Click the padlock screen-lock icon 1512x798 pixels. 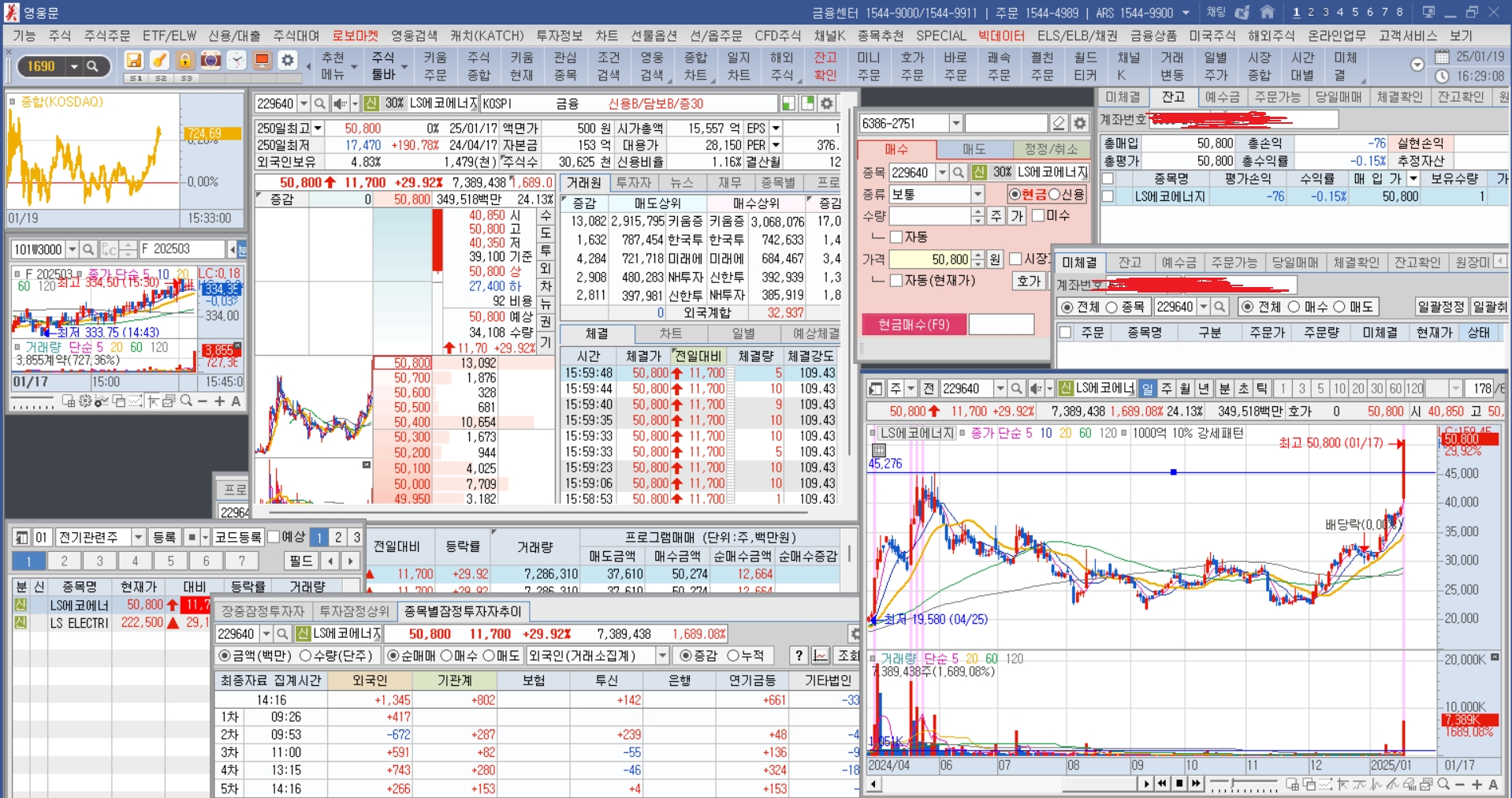[184, 61]
